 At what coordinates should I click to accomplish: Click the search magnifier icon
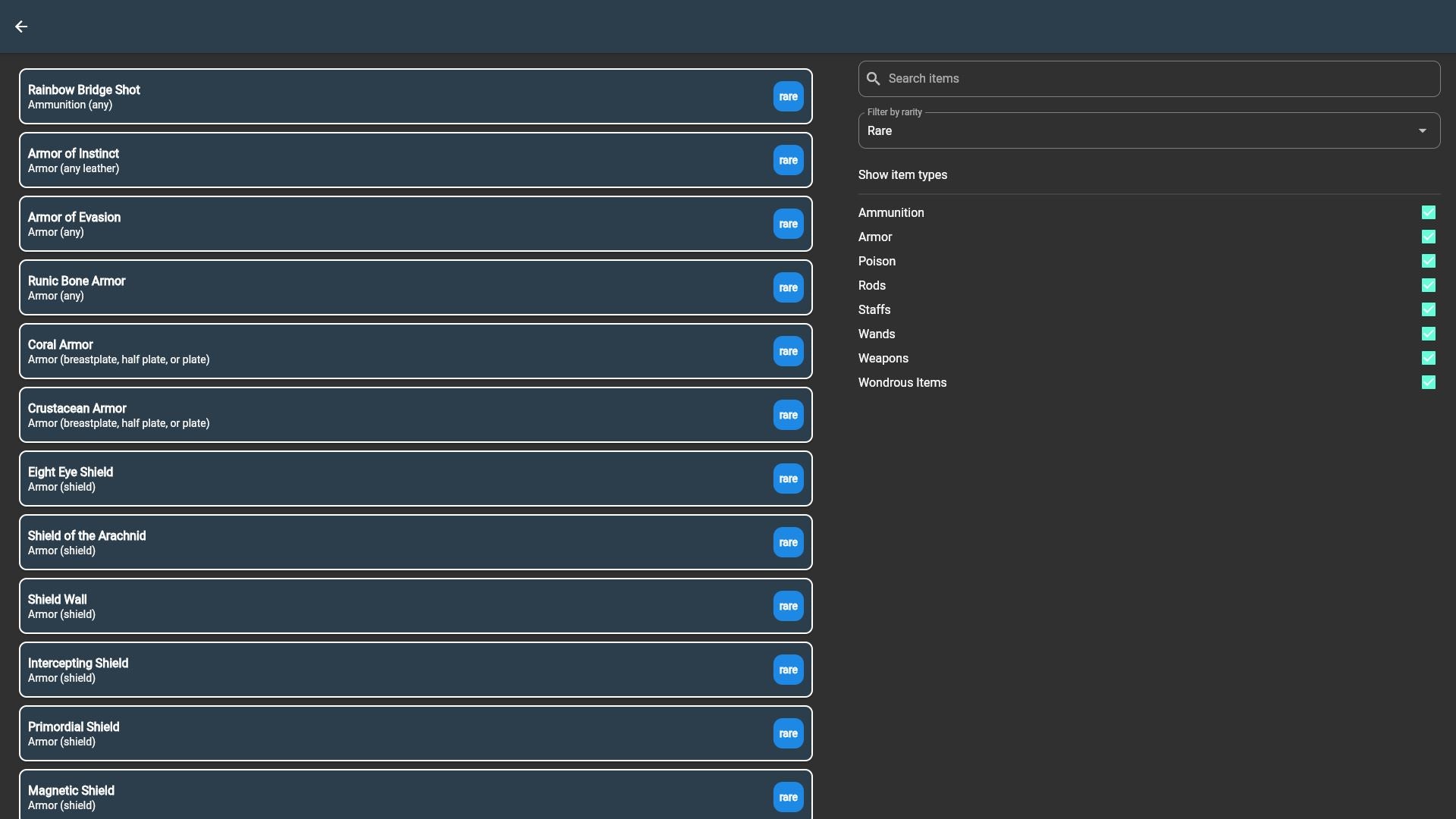pos(873,79)
